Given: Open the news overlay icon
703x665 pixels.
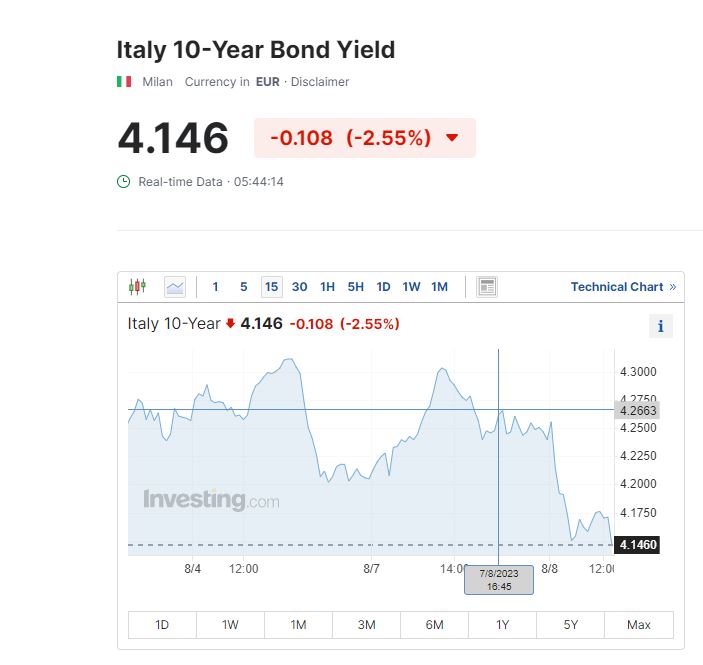Looking at the screenshot, I should pyautogui.click(x=487, y=287).
